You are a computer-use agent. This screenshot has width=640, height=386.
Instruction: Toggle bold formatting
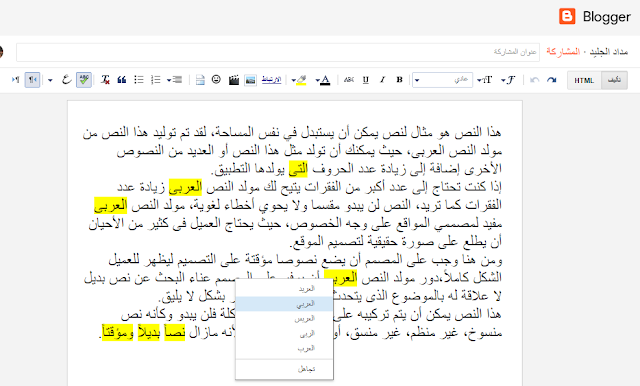[399, 80]
